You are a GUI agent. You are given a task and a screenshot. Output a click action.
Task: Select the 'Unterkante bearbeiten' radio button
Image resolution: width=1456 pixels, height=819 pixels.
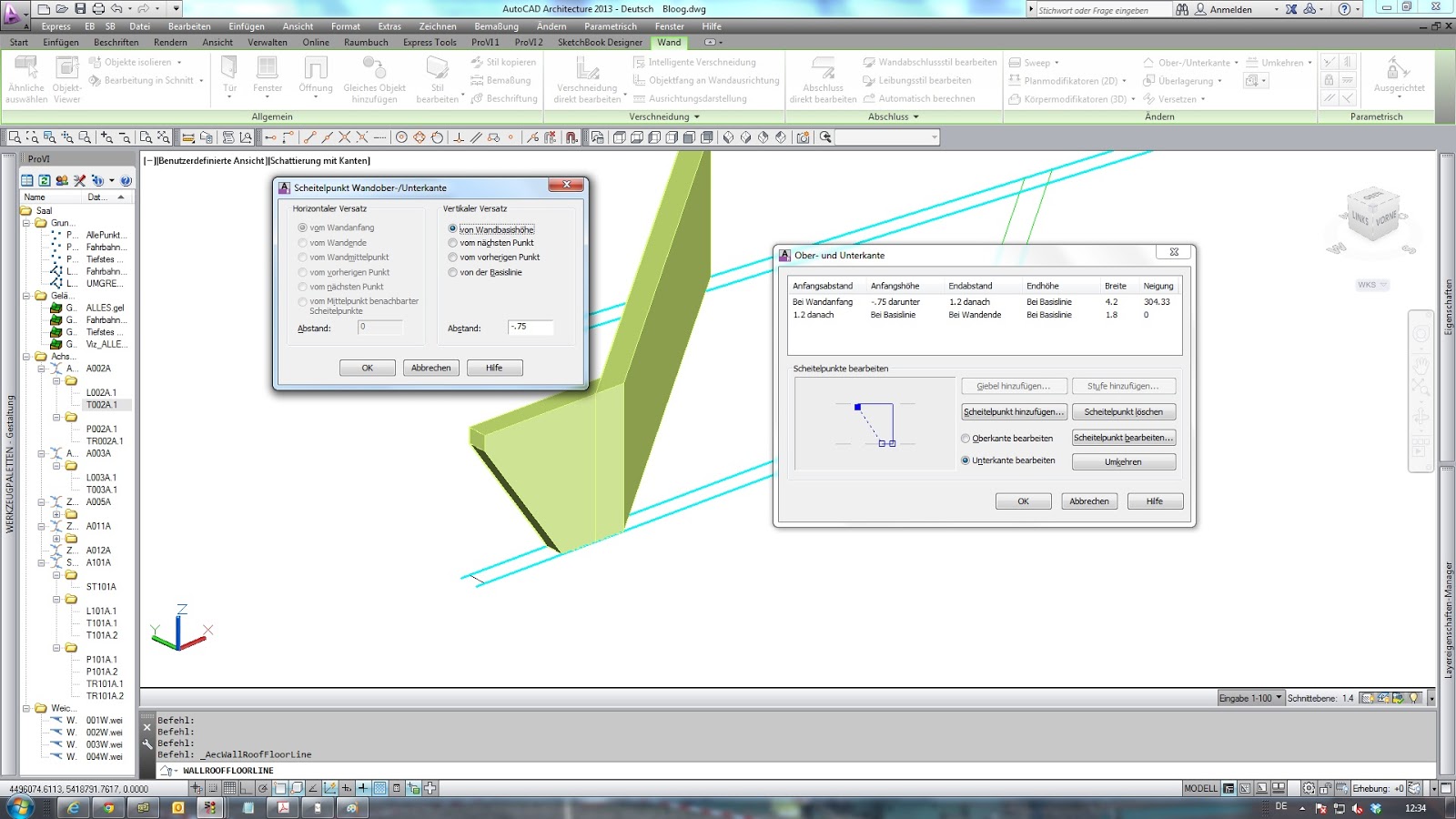[966, 460]
